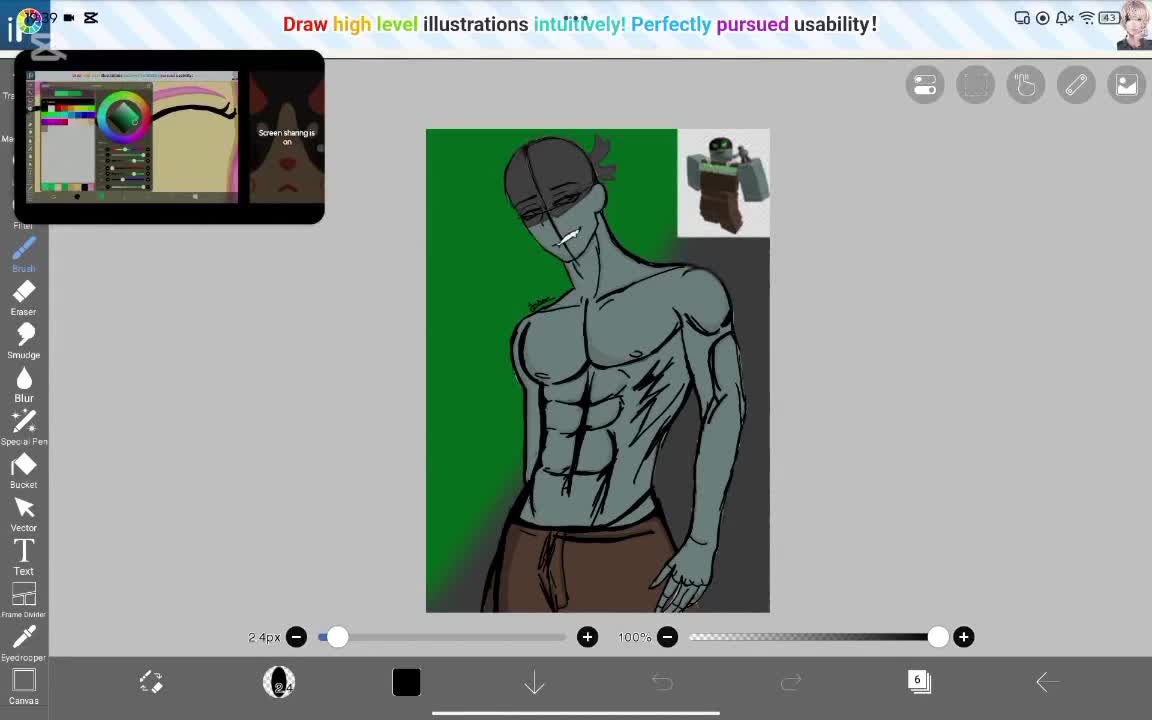This screenshot has height=720, width=1152.
Task: Toggle the finger touch mode button
Action: pyautogui.click(x=1026, y=85)
